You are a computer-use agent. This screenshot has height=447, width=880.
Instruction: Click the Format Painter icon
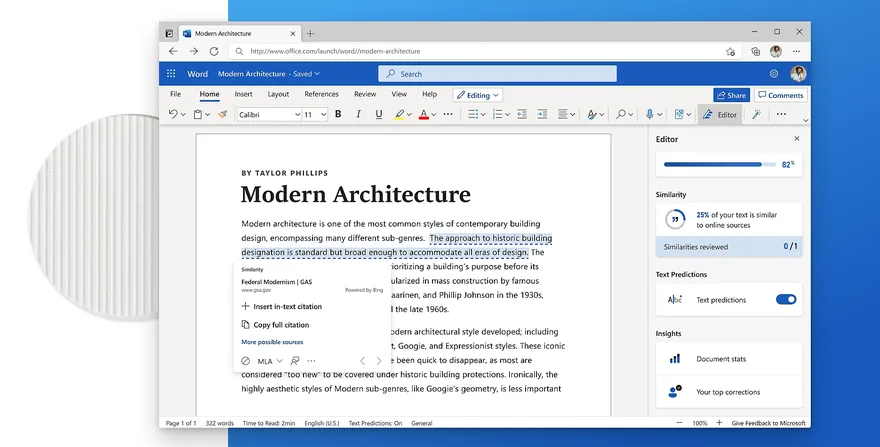pyautogui.click(x=222, y=115)
